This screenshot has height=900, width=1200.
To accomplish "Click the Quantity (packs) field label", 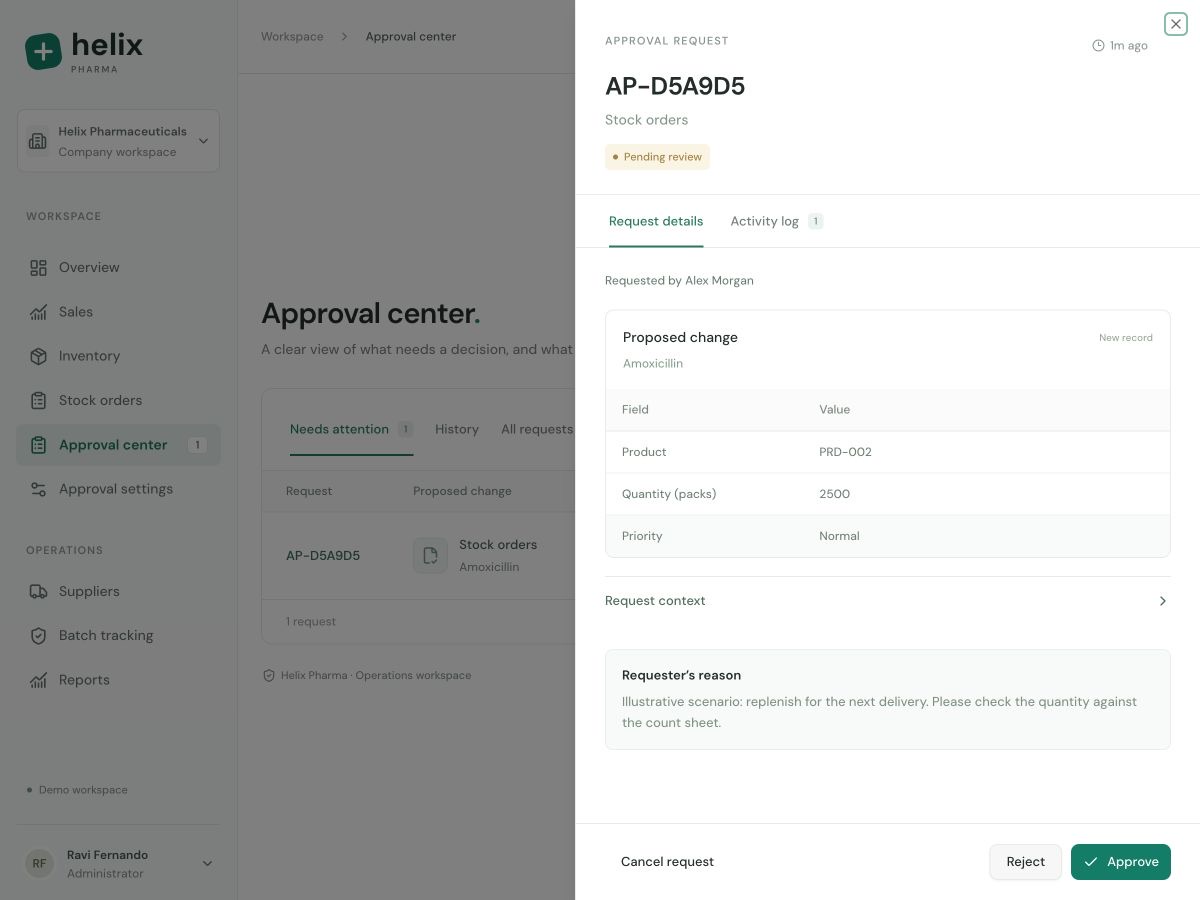I will pos(669,494).
